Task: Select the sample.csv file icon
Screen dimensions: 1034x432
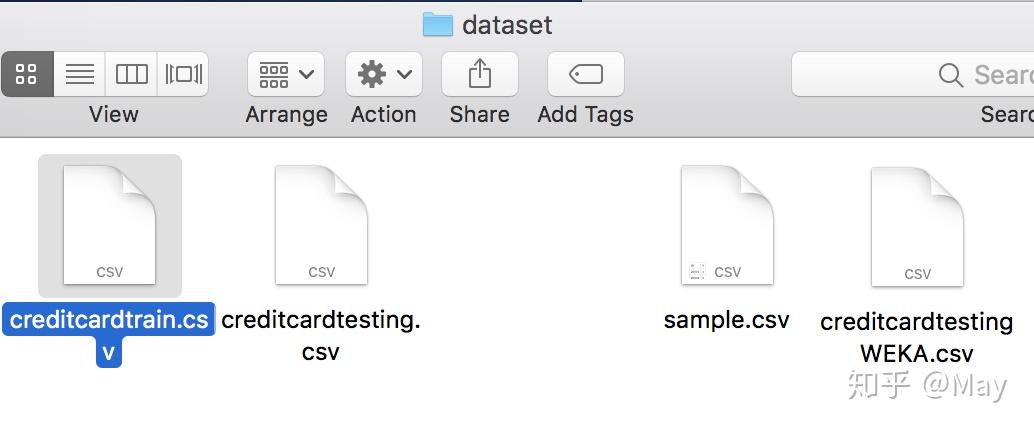Action: point(727,226)
